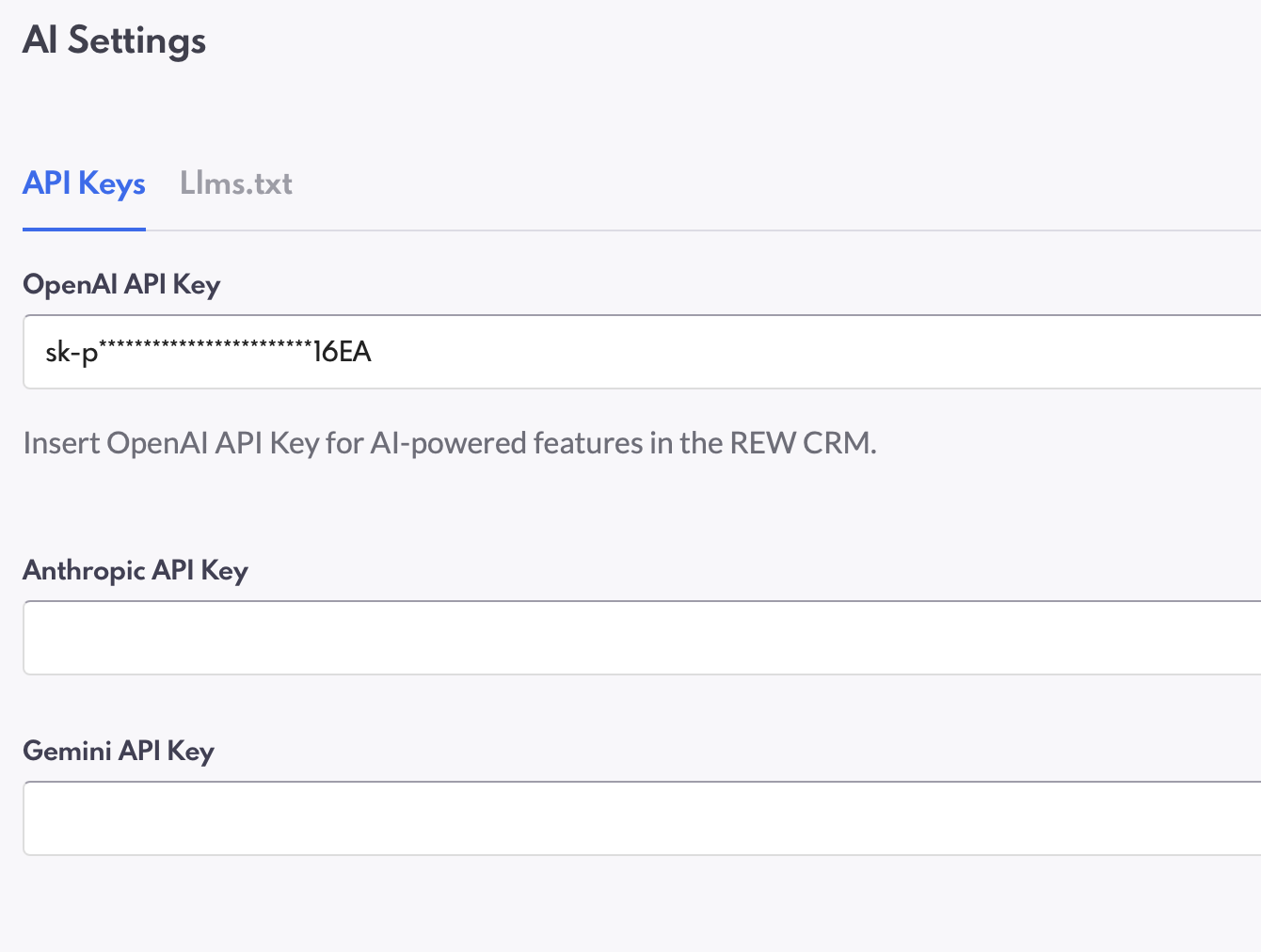Click the masked asterisks in the OpenAI key

(x=205, y=347)
